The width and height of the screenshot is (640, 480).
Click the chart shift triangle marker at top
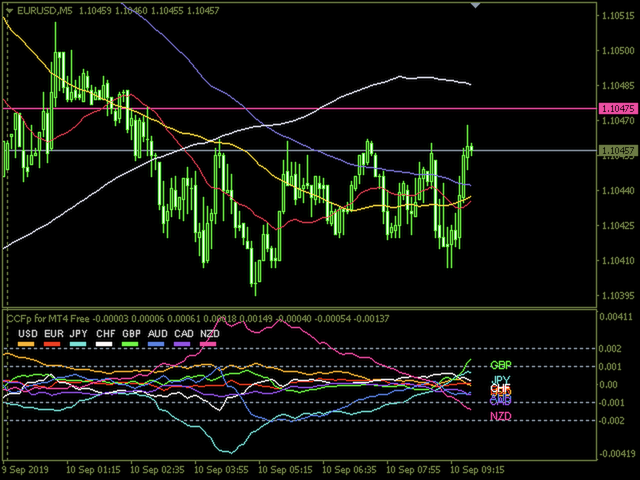[477, 4]
